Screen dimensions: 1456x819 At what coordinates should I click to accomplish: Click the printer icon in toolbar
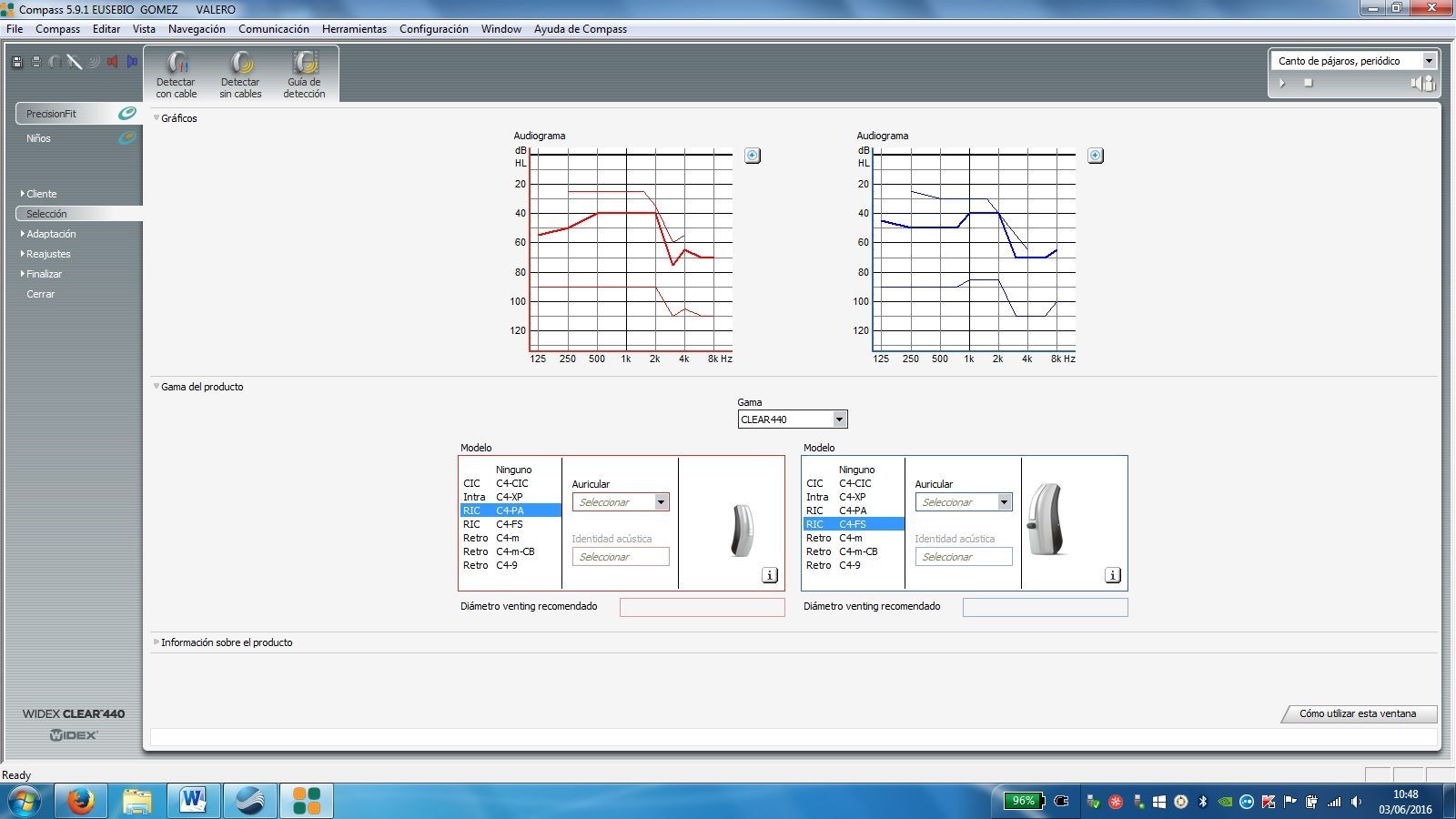click(x=36, y=62)
